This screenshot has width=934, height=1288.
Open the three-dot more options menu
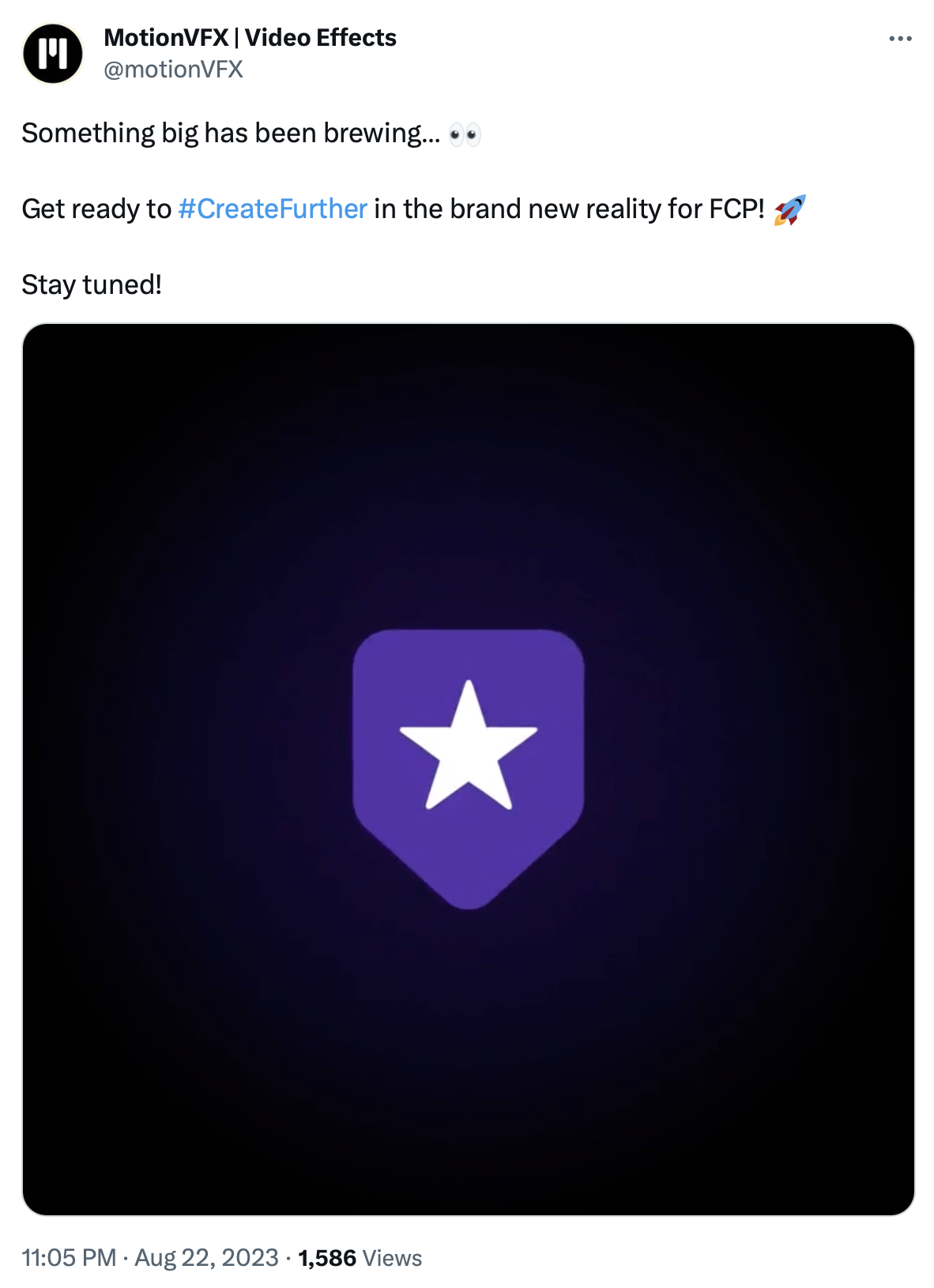point(900,39)
